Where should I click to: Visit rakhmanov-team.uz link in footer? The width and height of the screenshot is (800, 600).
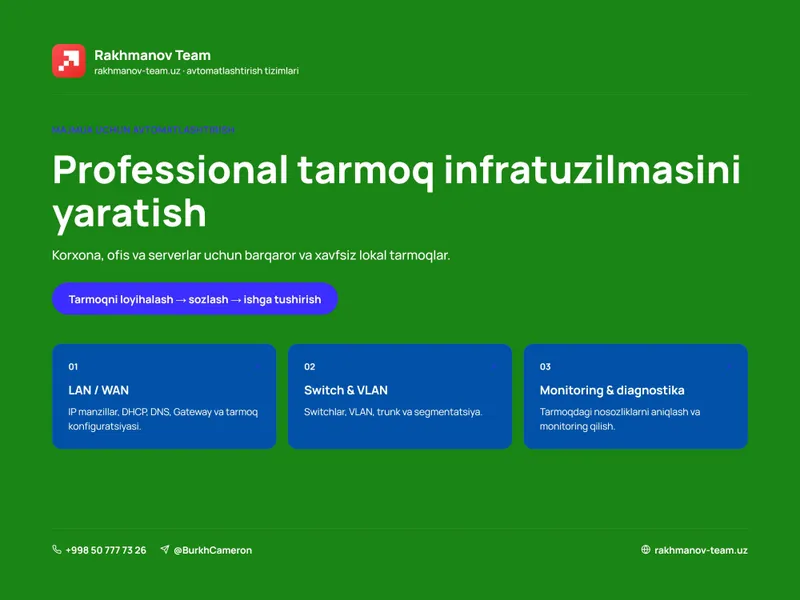[x=701, y=550]
